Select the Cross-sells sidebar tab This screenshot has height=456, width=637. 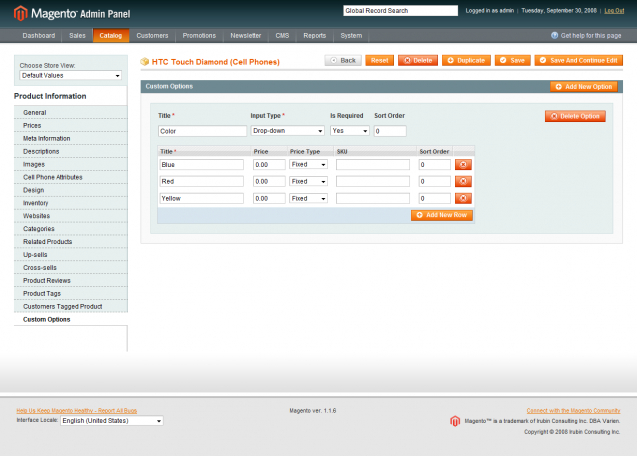pos(71,268)
